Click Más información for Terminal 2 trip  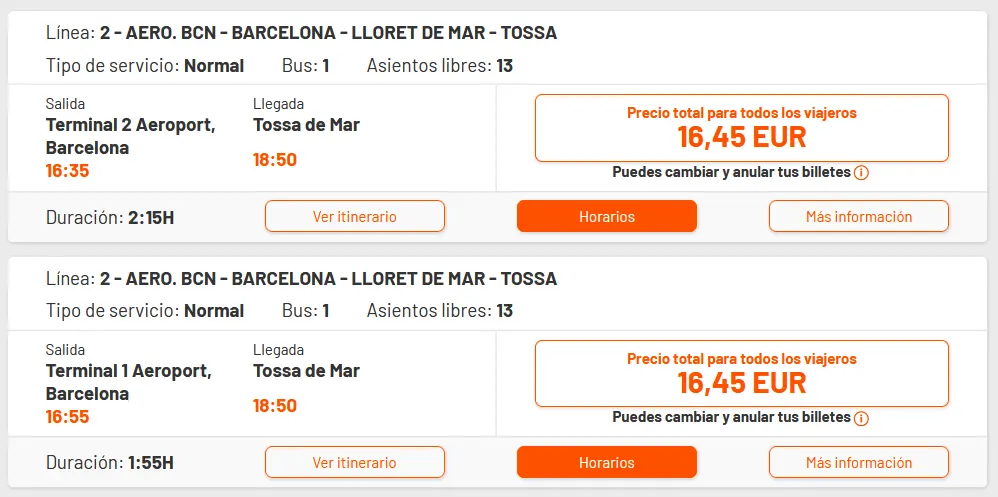(x=858, y=216)
